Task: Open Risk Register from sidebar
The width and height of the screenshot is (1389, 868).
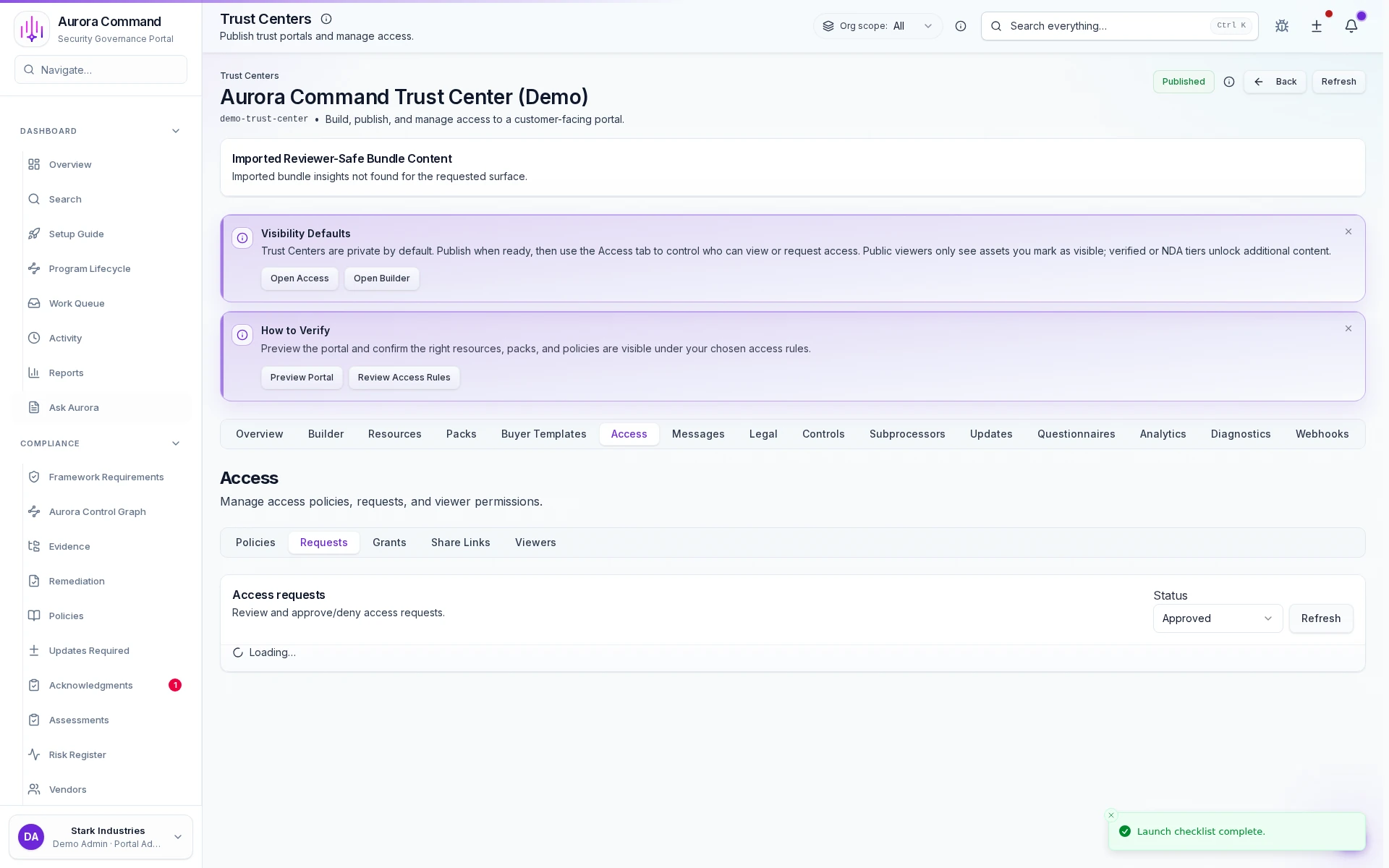Action: pyautogui.click(x=77, y=754)
